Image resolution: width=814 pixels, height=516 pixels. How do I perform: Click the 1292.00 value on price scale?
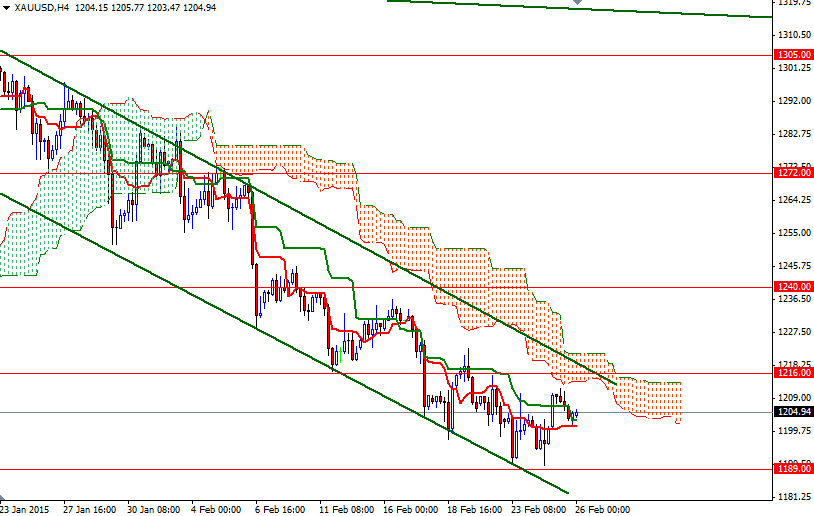[x=792, y=101]
